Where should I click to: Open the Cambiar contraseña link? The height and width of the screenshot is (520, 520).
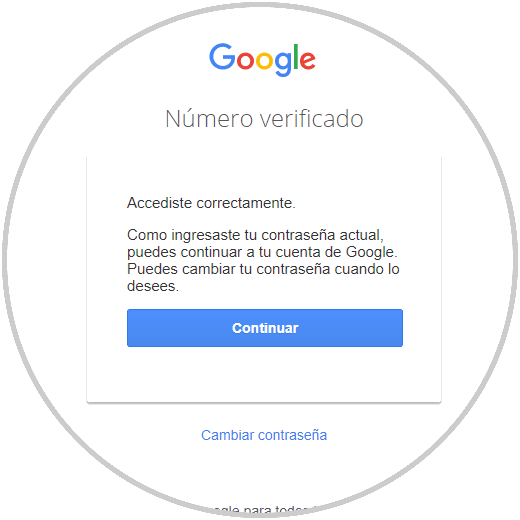[x=264, y=435]
